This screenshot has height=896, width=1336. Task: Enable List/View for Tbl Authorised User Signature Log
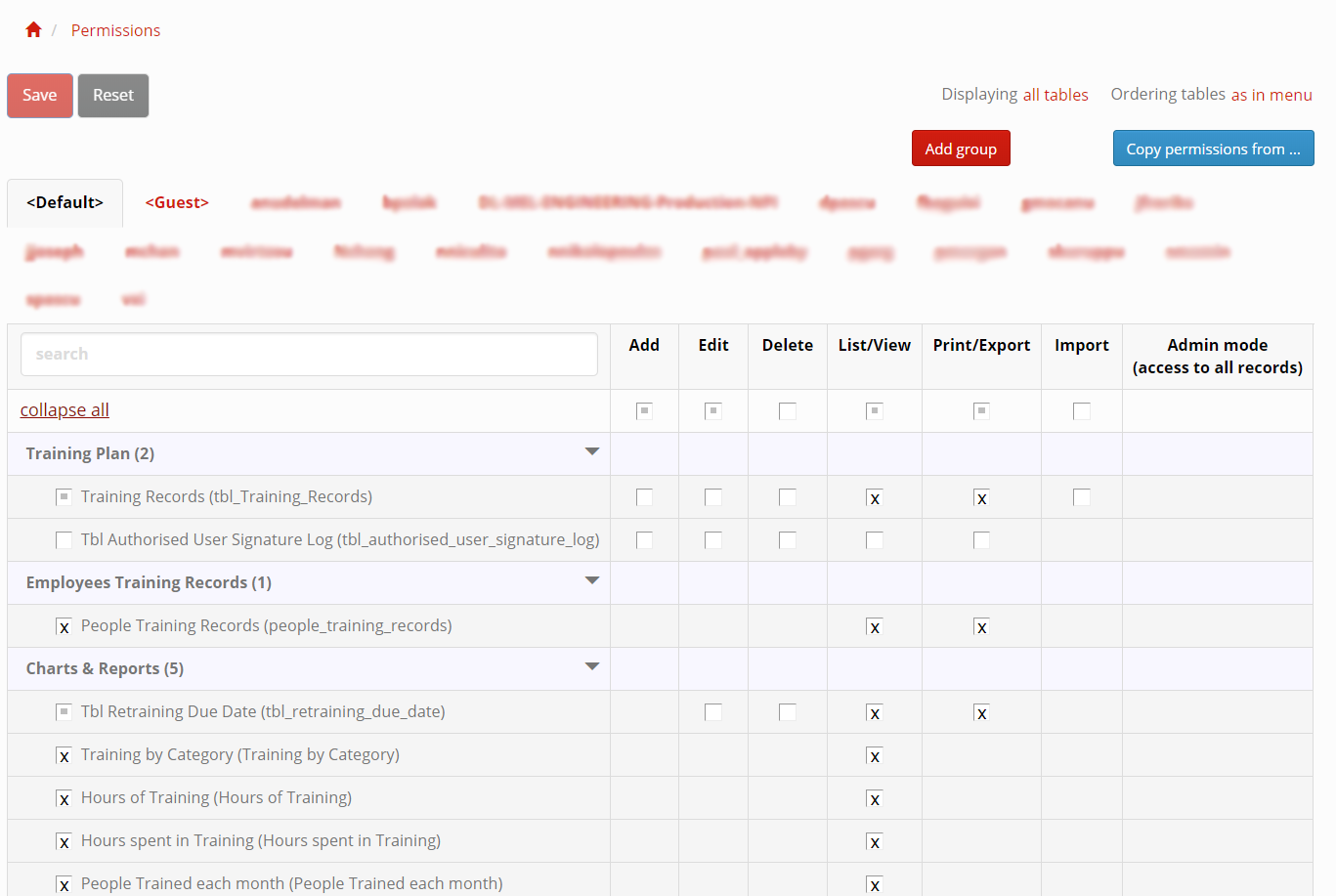click(874, 539)
